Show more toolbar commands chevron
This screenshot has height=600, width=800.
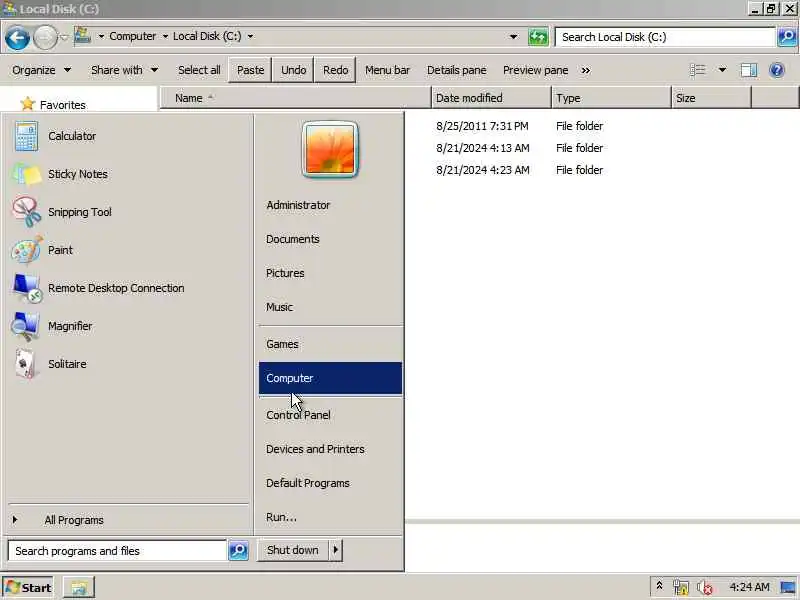point(585,70)
